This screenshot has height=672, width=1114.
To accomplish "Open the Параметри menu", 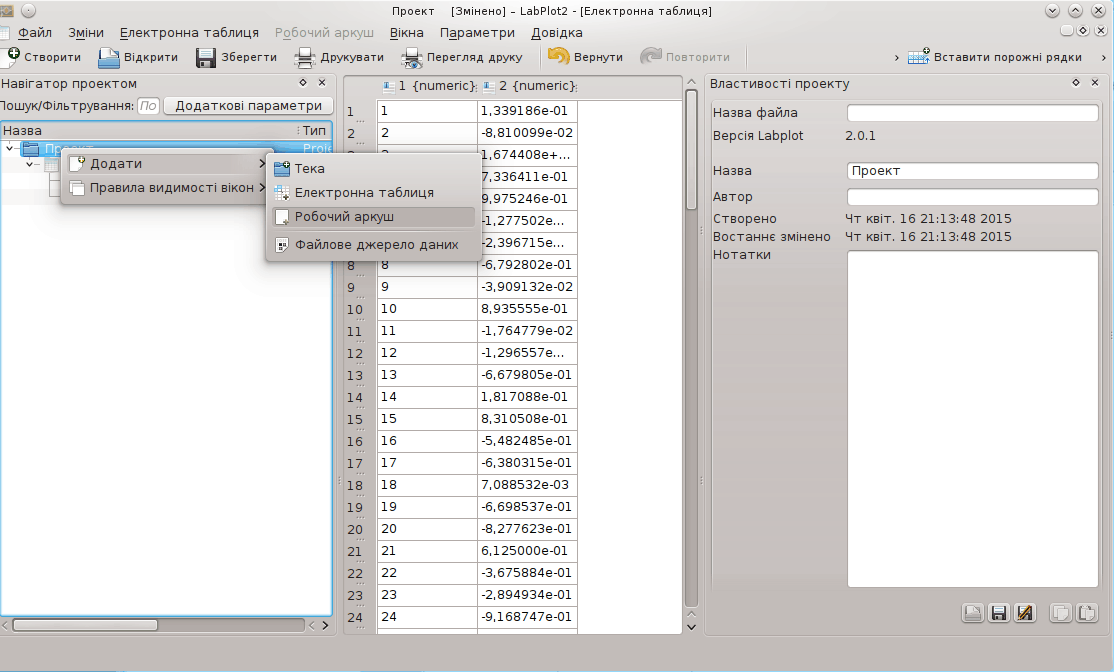I will click(477, 33).
